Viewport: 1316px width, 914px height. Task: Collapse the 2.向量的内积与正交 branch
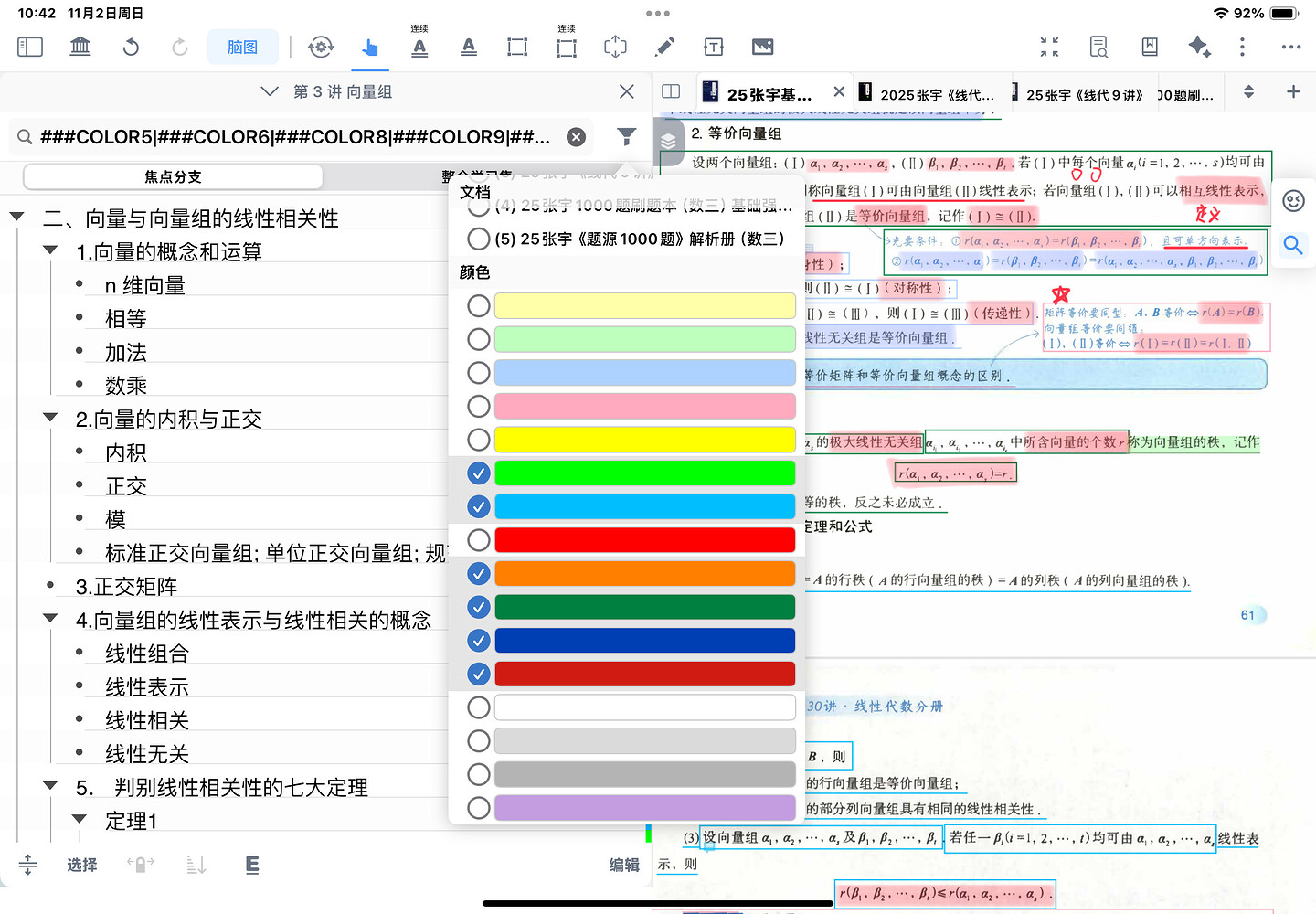[x=50, y=418]
